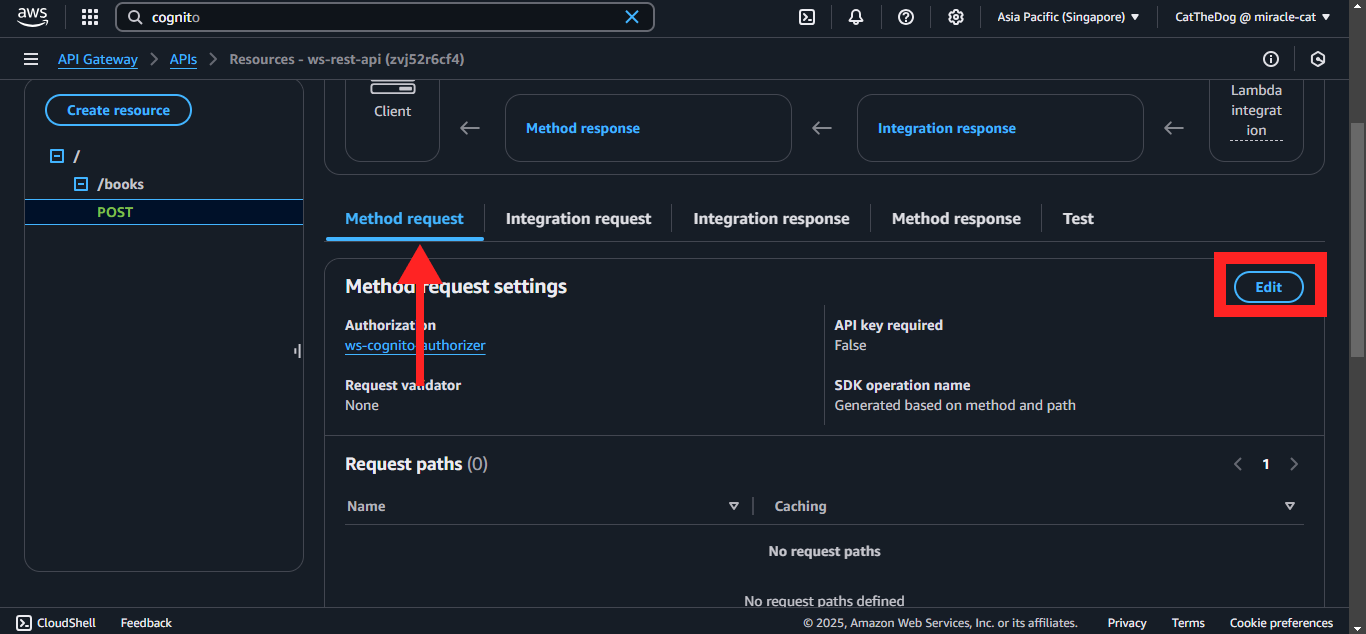Click the page number 1 indicator
Viewport: 1366px width, 634px height.
tap(1266, 464)
